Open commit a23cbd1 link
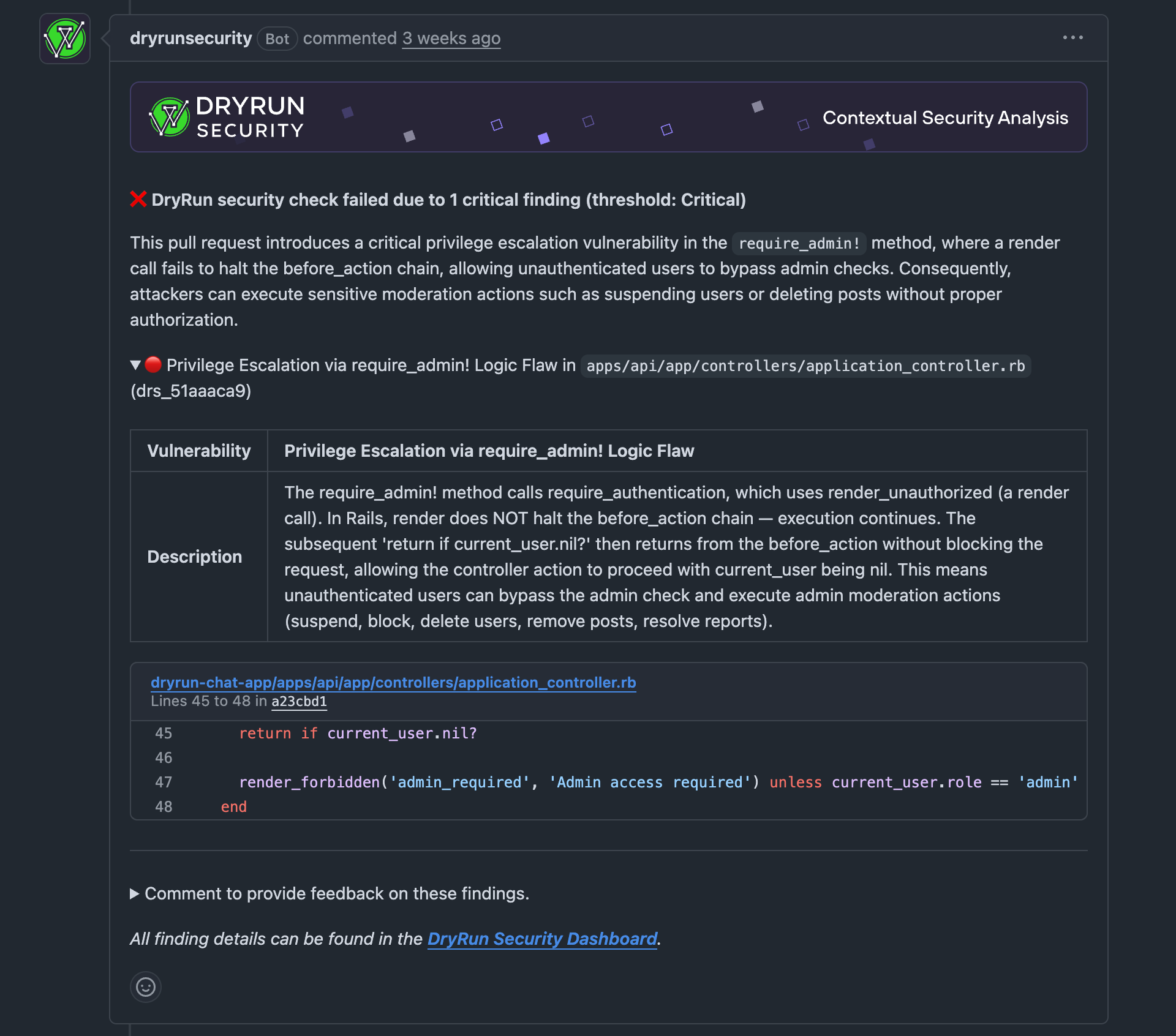This screenshot has height=1036, width=1176. click(x=299, y=702)
